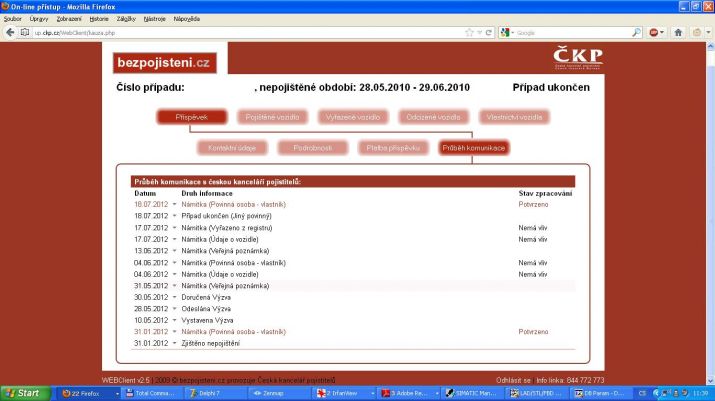The height and width of the screenshot is (401, 715).
Task: Open the Úpravy menu
Action: tap(39, 19)
